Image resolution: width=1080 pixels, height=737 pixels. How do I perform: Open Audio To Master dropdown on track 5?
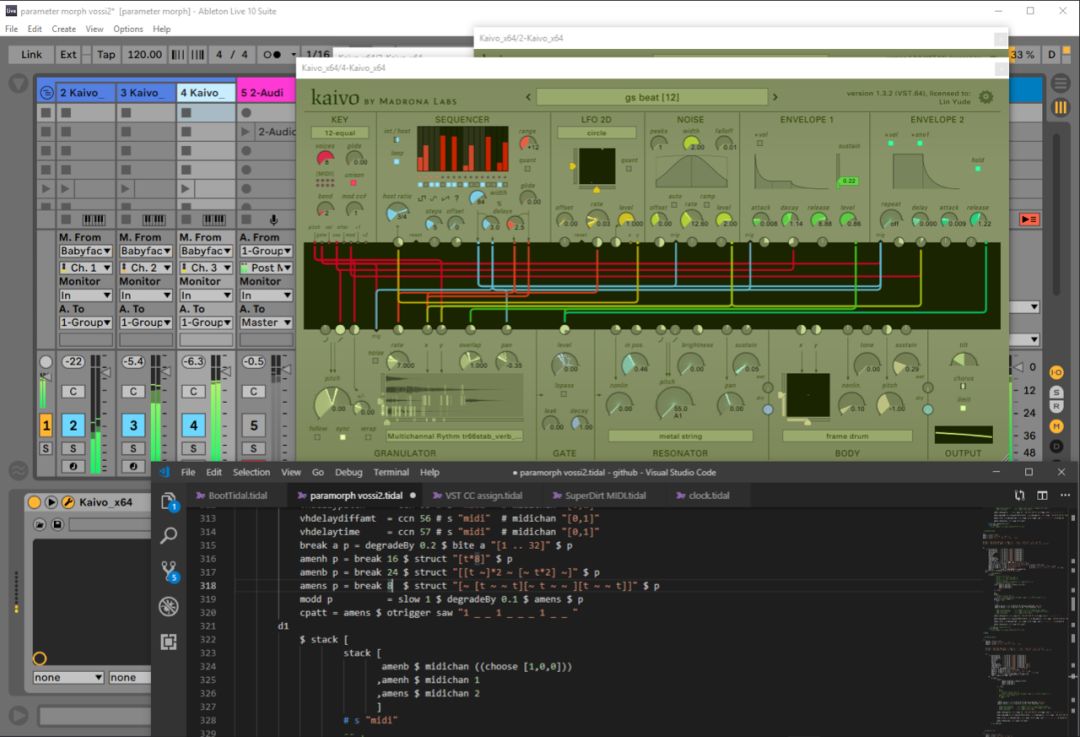pos(266,322)
